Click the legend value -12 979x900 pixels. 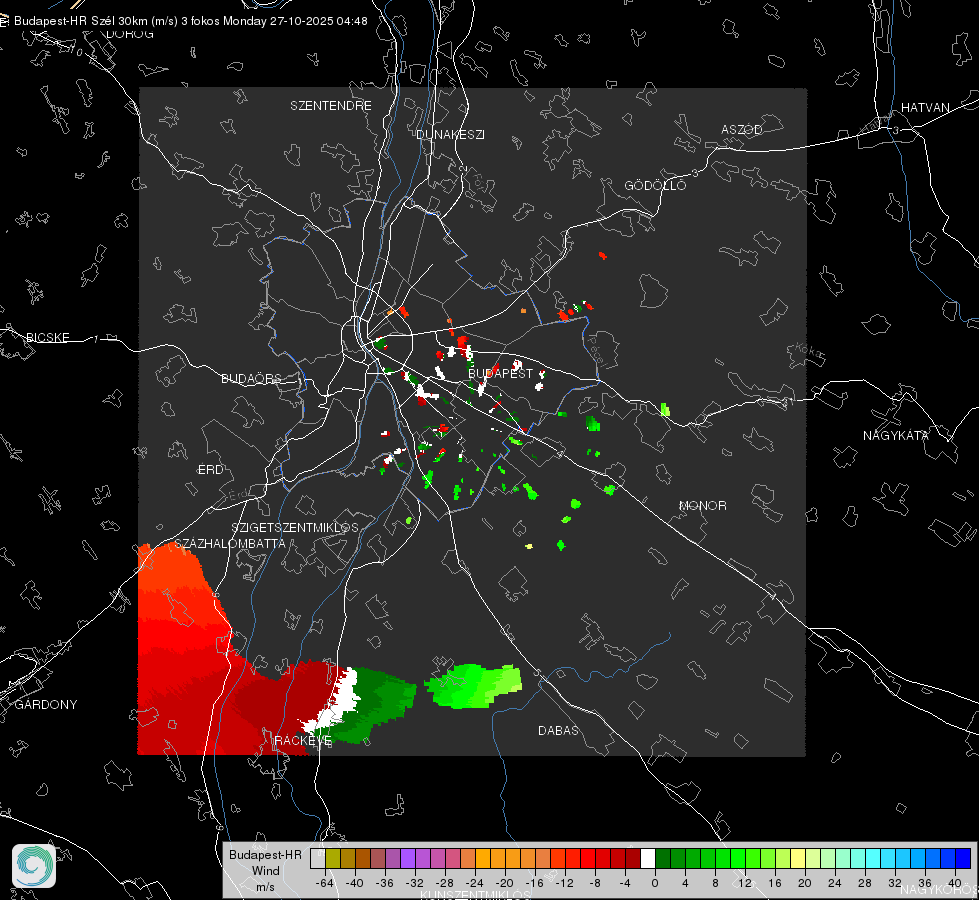pos(564,883)
